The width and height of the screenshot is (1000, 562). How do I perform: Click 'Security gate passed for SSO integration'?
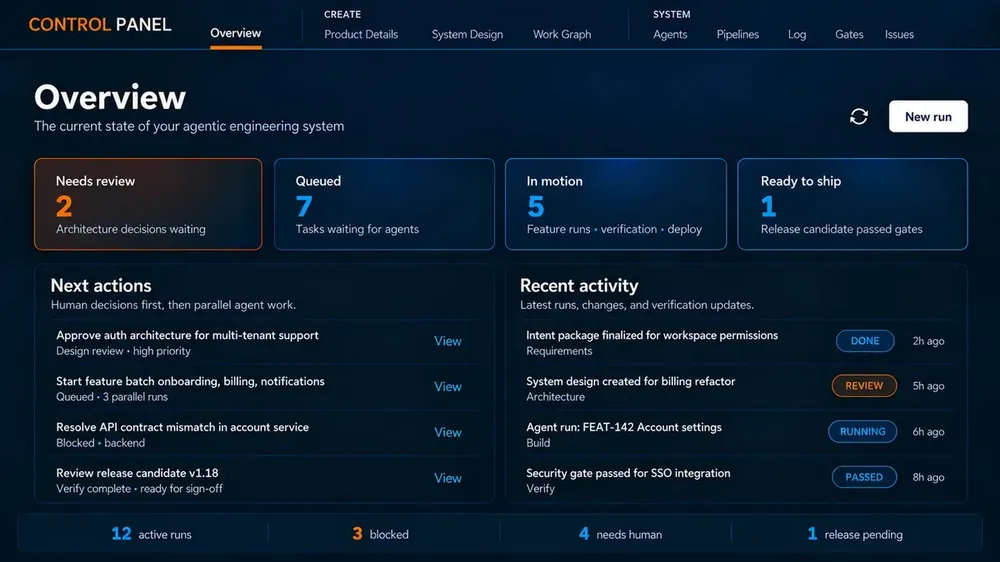tap(628, 473)
